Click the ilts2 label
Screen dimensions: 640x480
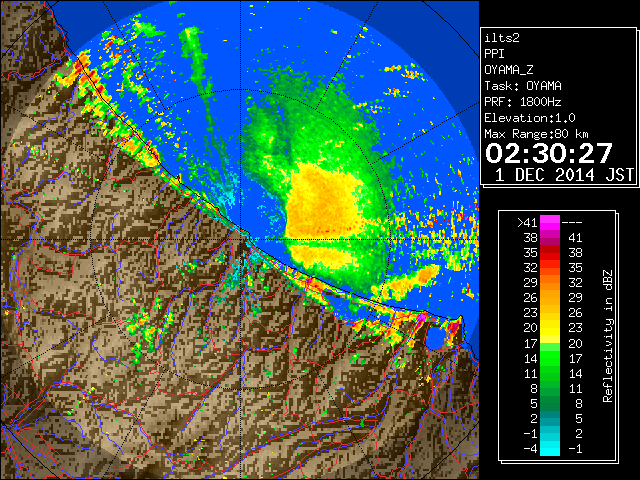[502, 38]
